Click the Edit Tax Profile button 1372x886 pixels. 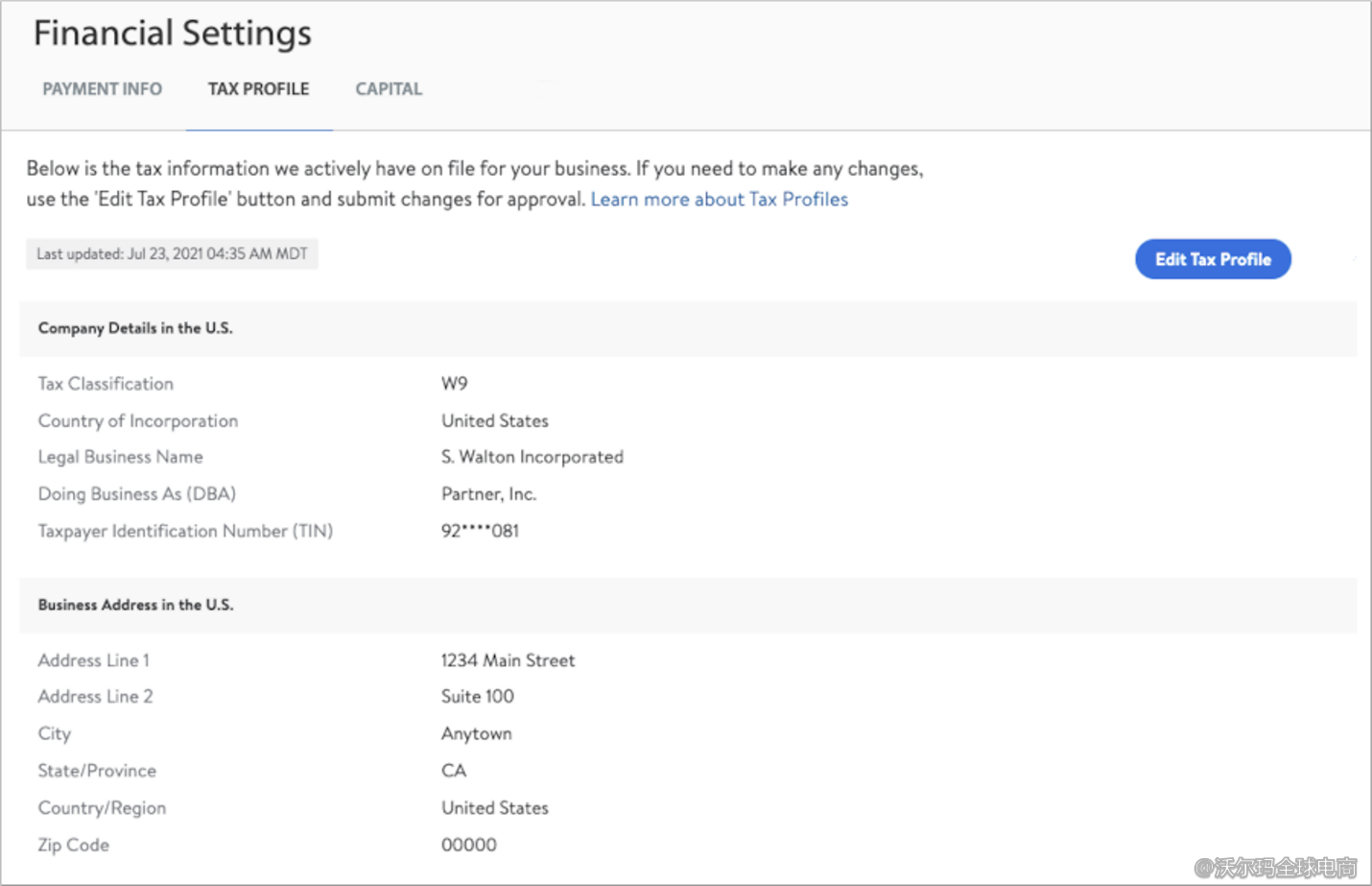point(1212,259)
